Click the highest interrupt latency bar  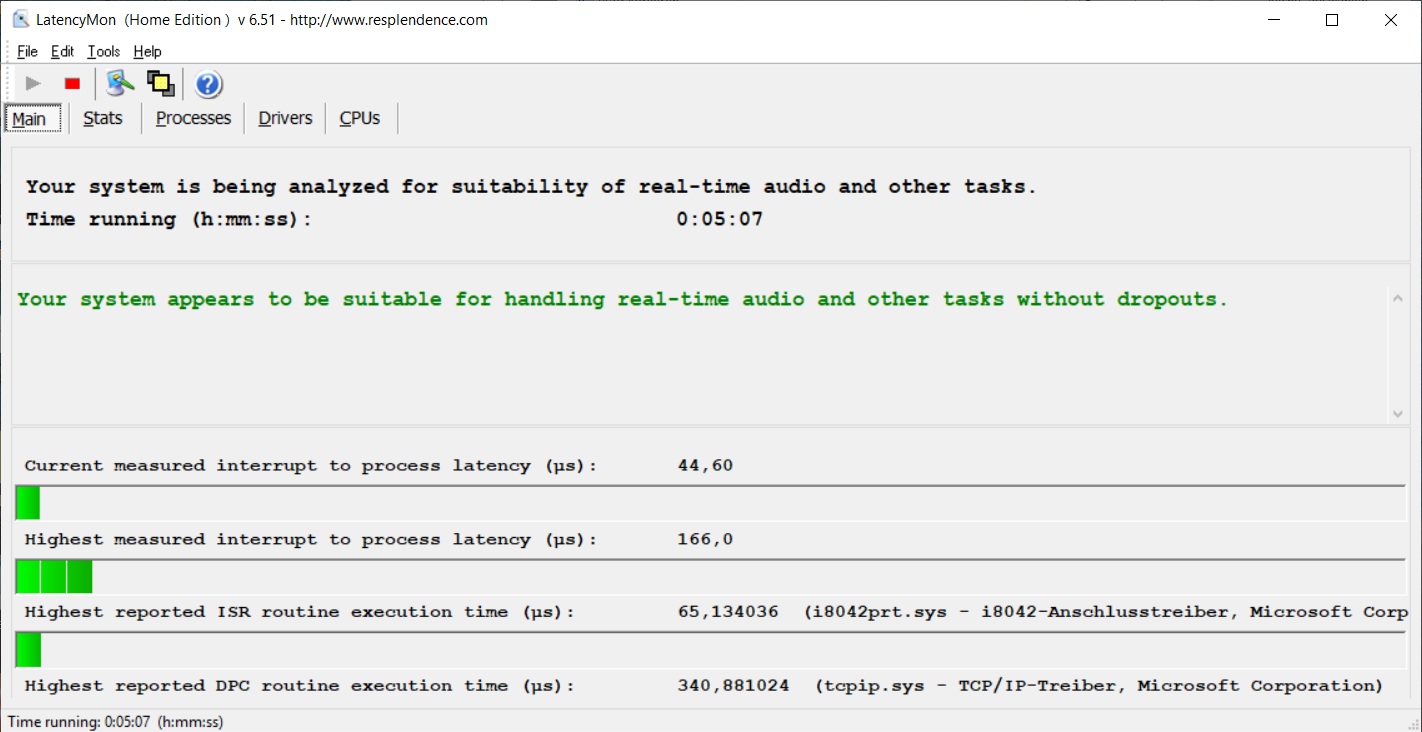coord(54,576)
